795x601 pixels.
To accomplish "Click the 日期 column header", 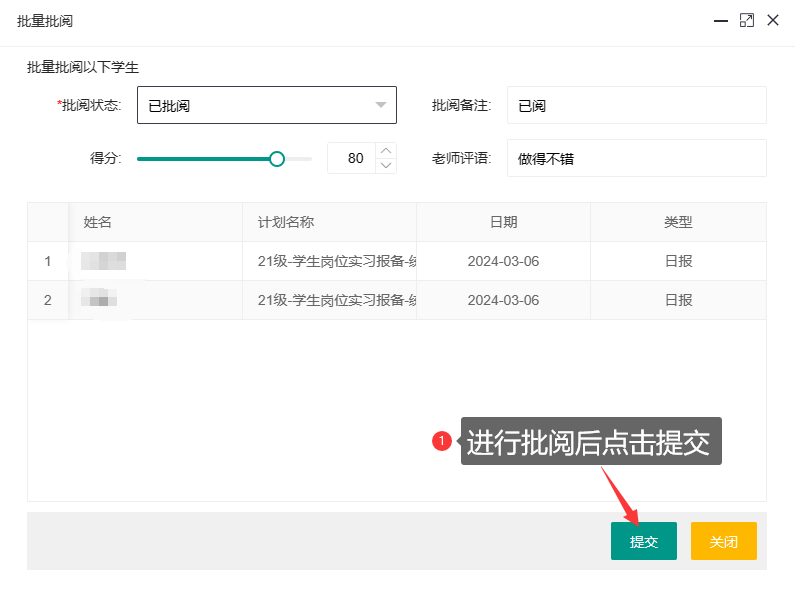I will (503, 222).
